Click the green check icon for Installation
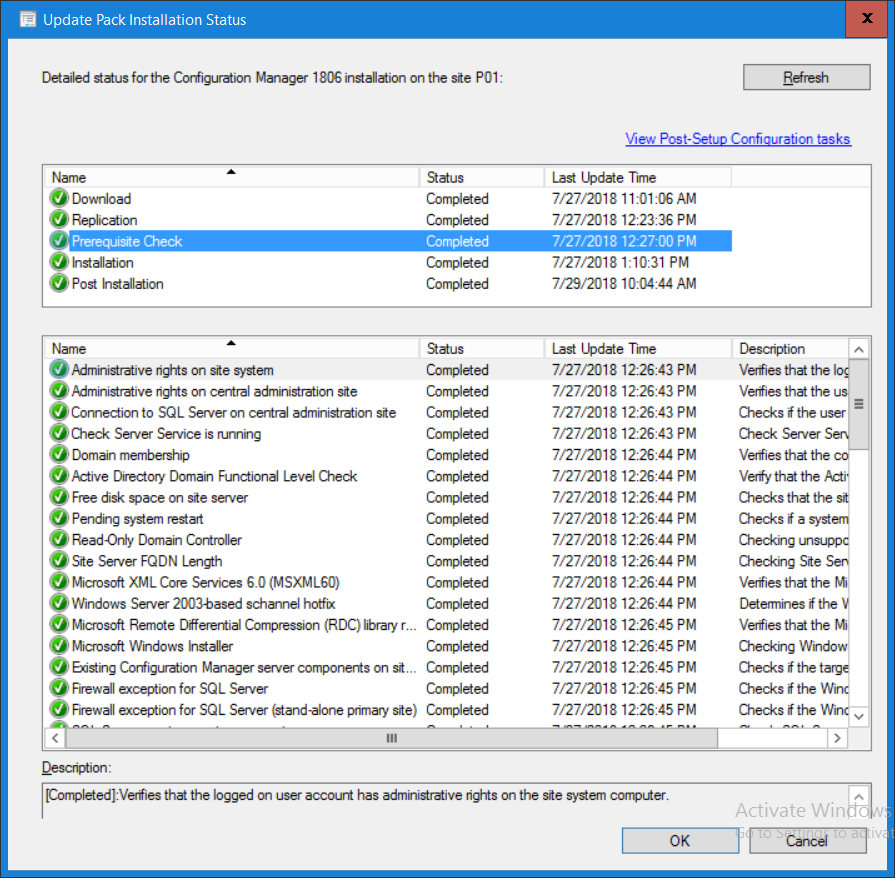 [x=59, y=263]
